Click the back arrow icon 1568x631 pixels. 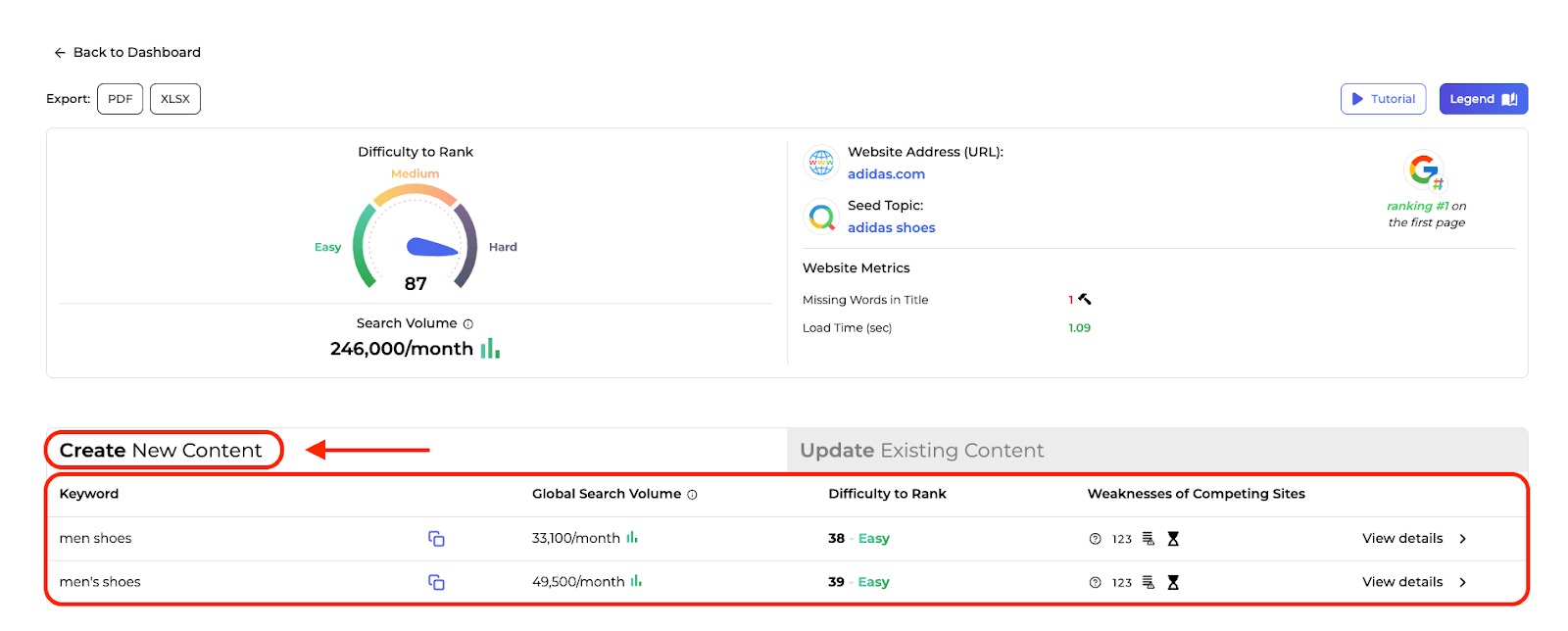point(60,53)
